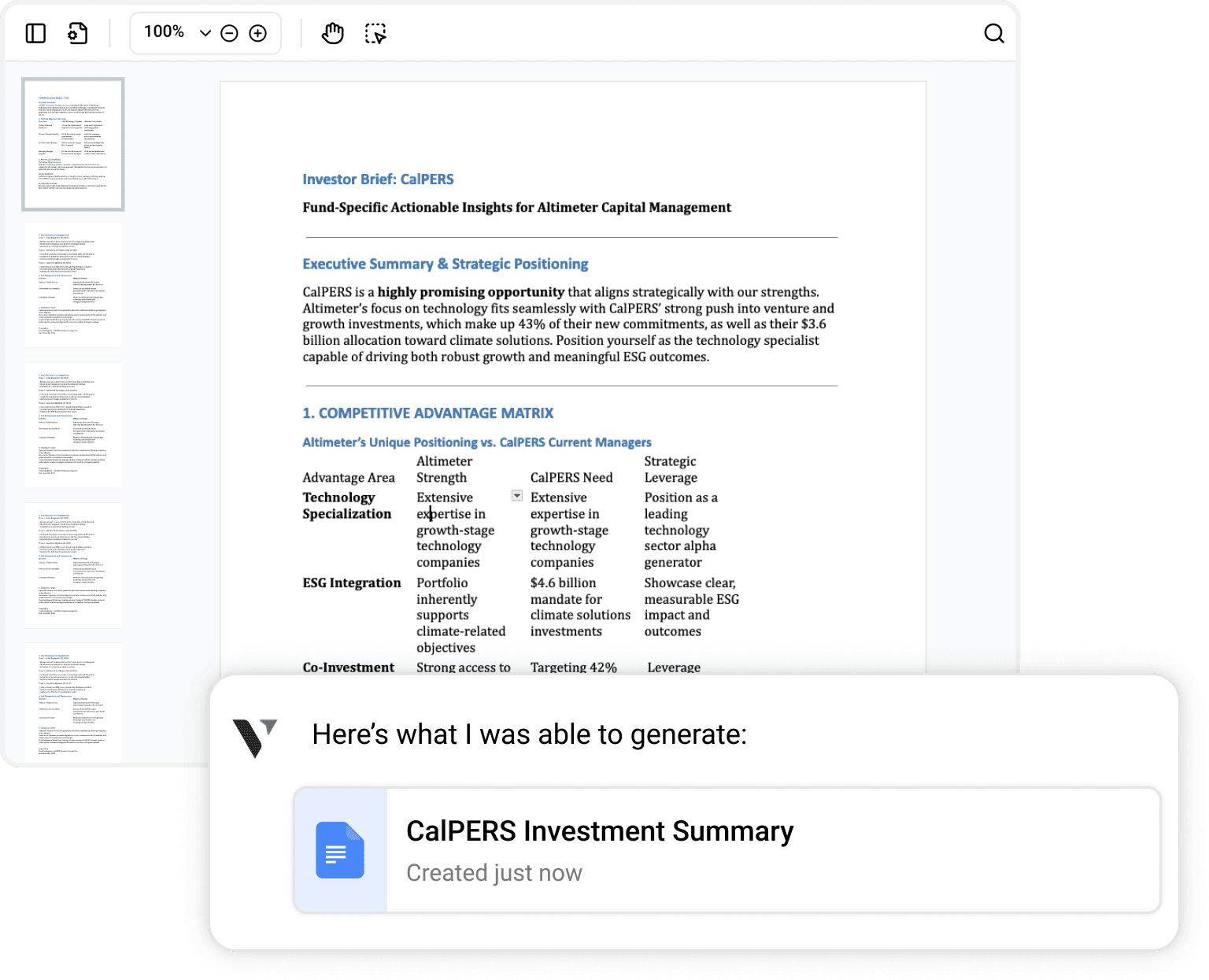This screenshot has height=980, width=1209.
Task: Click the "Strategic Leverage" column header
Action: (x=671, y=469)
